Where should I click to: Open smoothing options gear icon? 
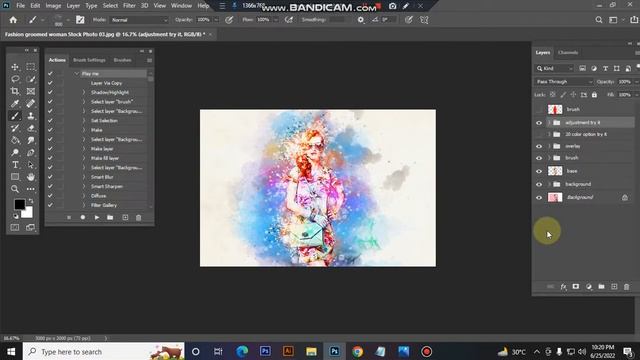pos(360,20)
